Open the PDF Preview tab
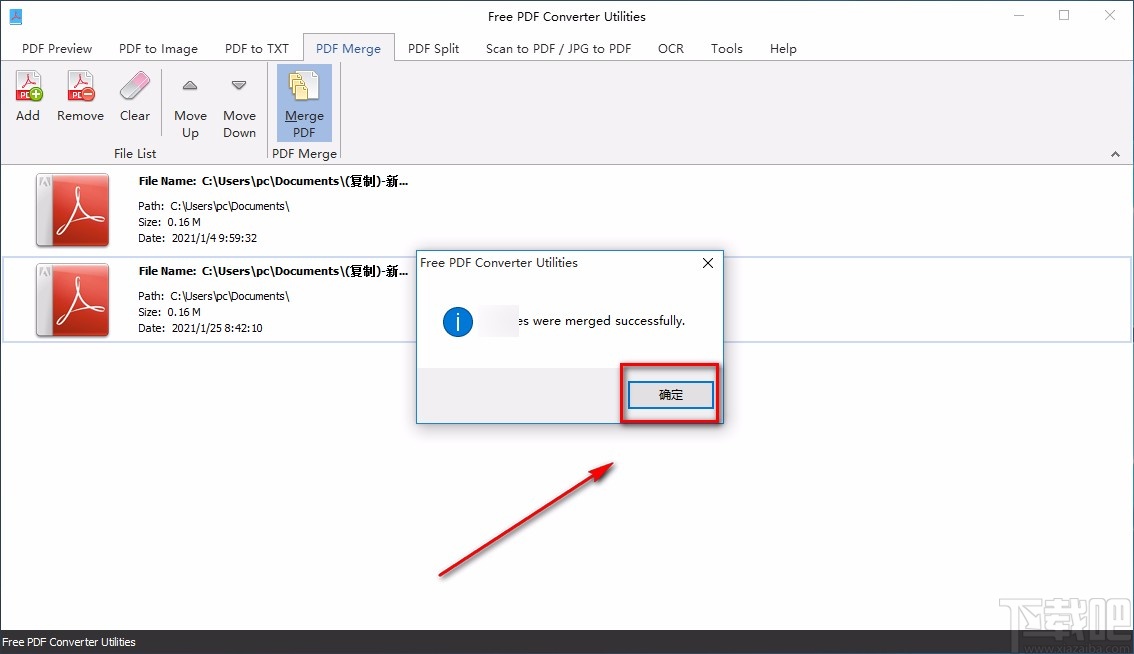 [57, 48]
